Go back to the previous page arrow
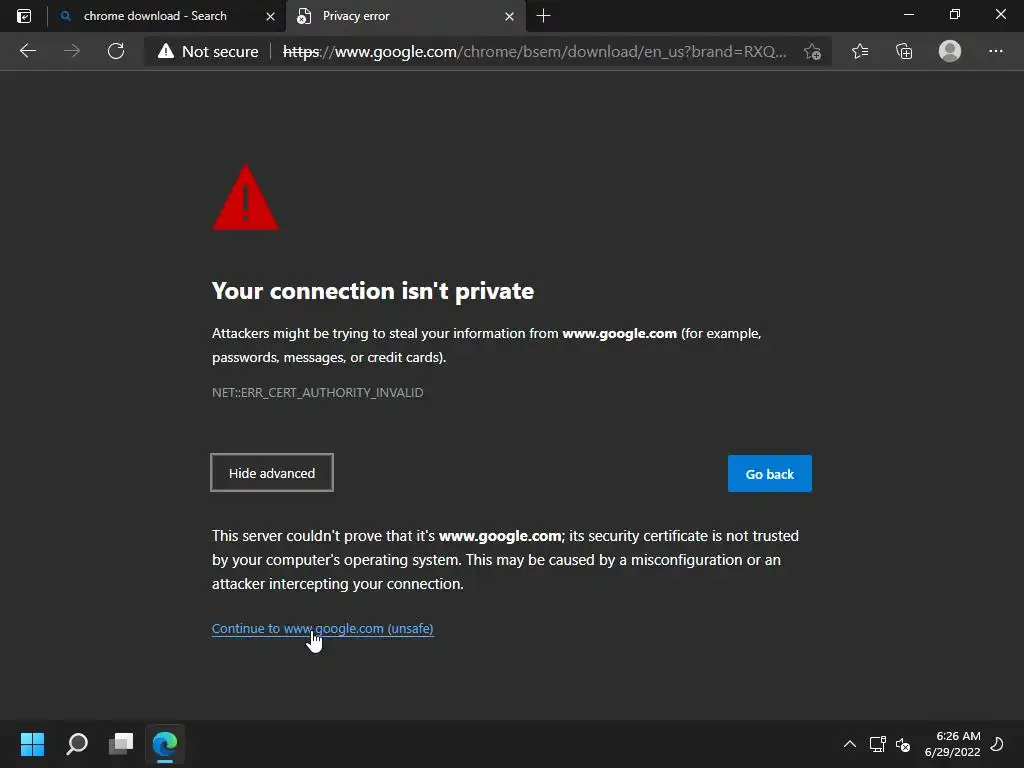Image resolution: width=1024 pixels, height=768 pixels. (28, 51)
